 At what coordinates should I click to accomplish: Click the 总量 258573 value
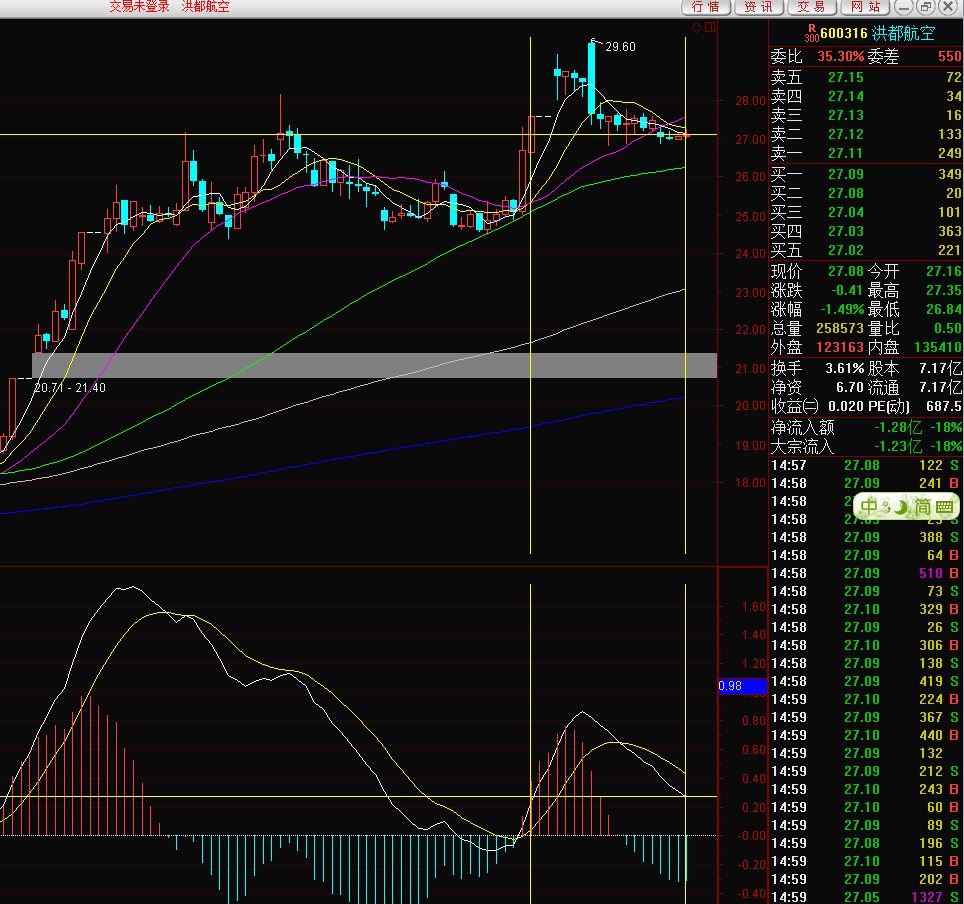coord(840,329)
